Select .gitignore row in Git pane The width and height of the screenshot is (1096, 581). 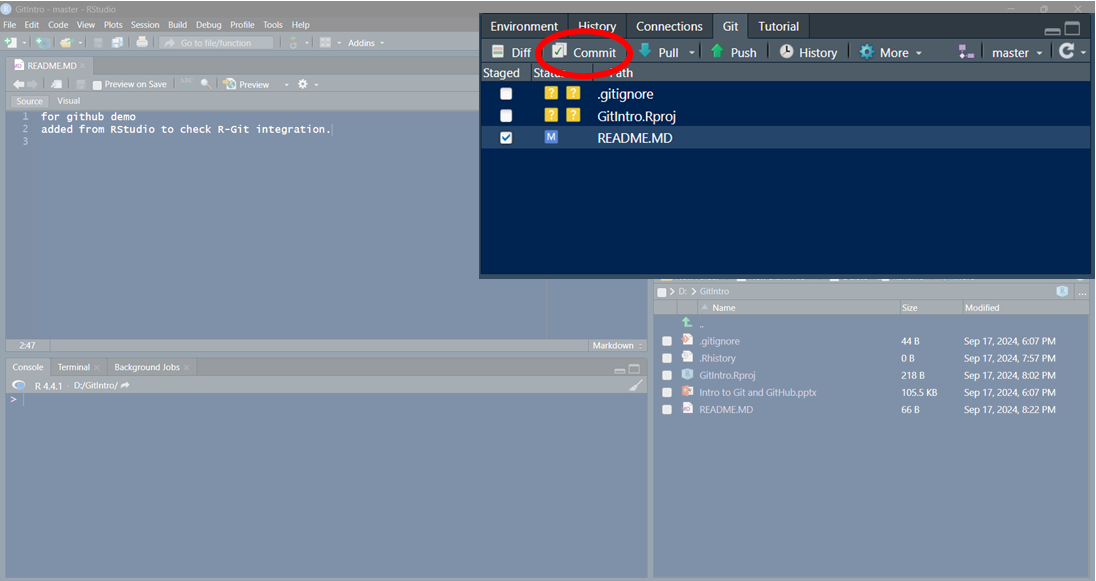(x=786, y=94)
